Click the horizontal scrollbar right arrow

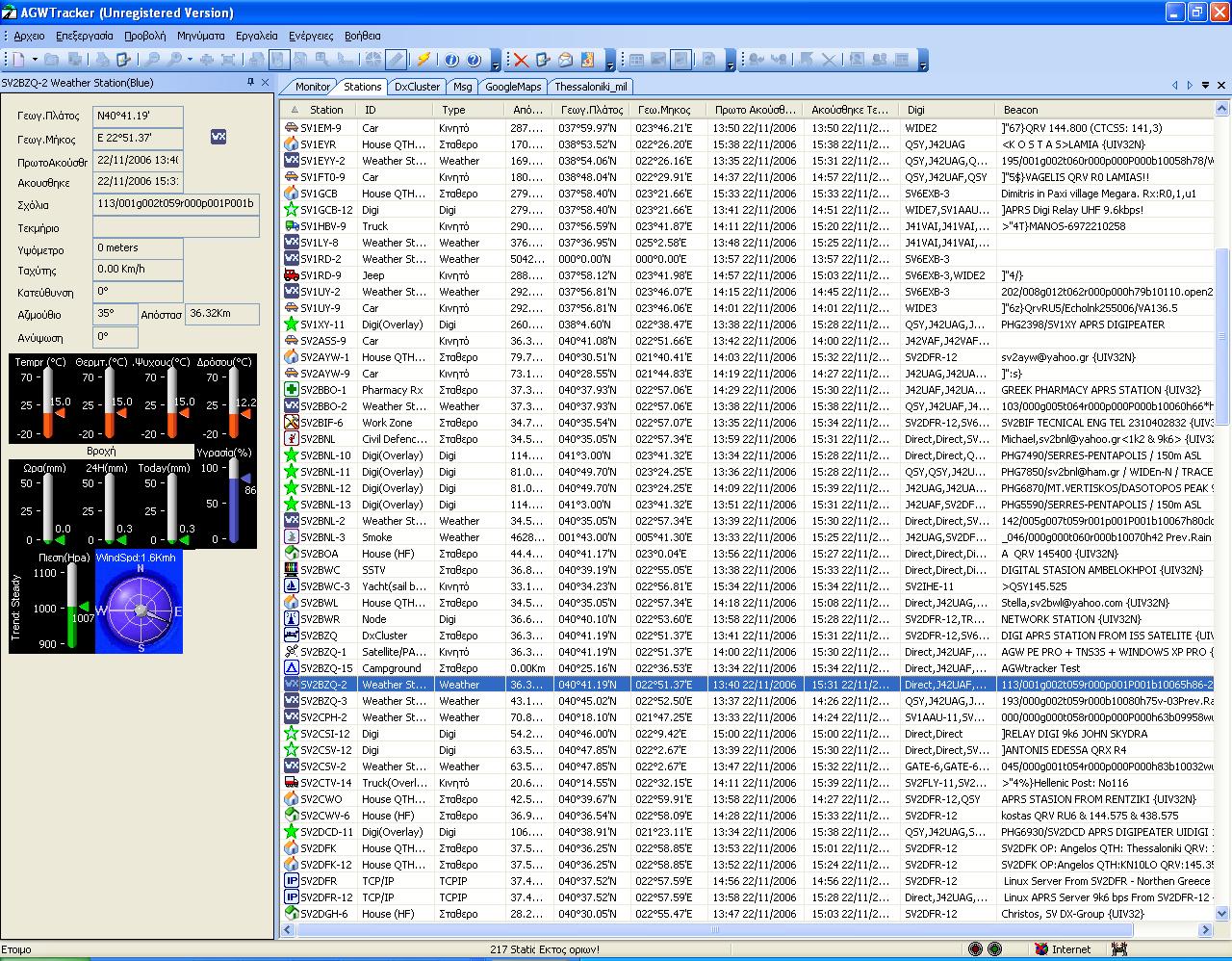(1205, 930)
